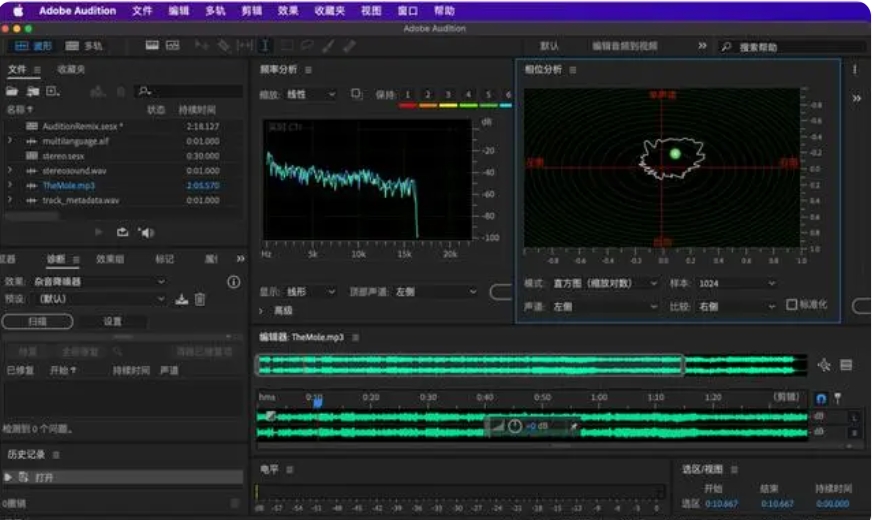Select the Slip tool in toolbar
Image resolution: width=874 pixels, height=520 pixels.
tap(245, 46)
